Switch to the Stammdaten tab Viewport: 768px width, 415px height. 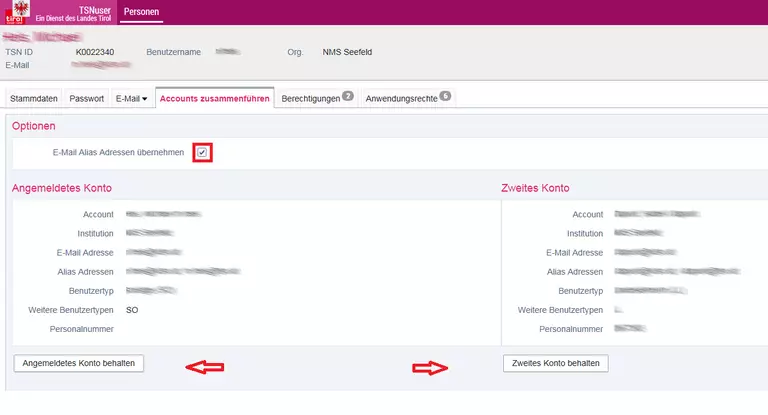34,99
